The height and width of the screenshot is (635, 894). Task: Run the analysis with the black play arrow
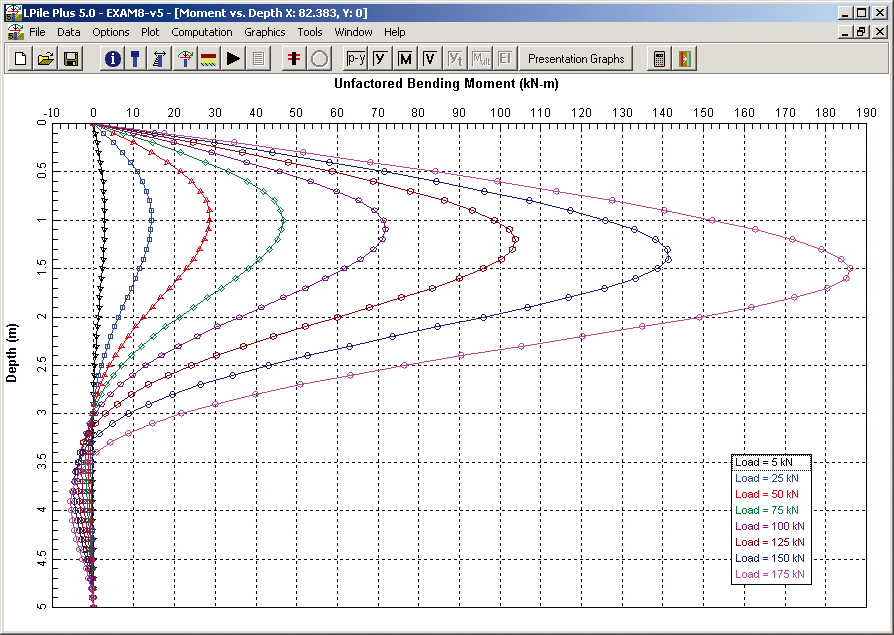(x=233, y=59)
